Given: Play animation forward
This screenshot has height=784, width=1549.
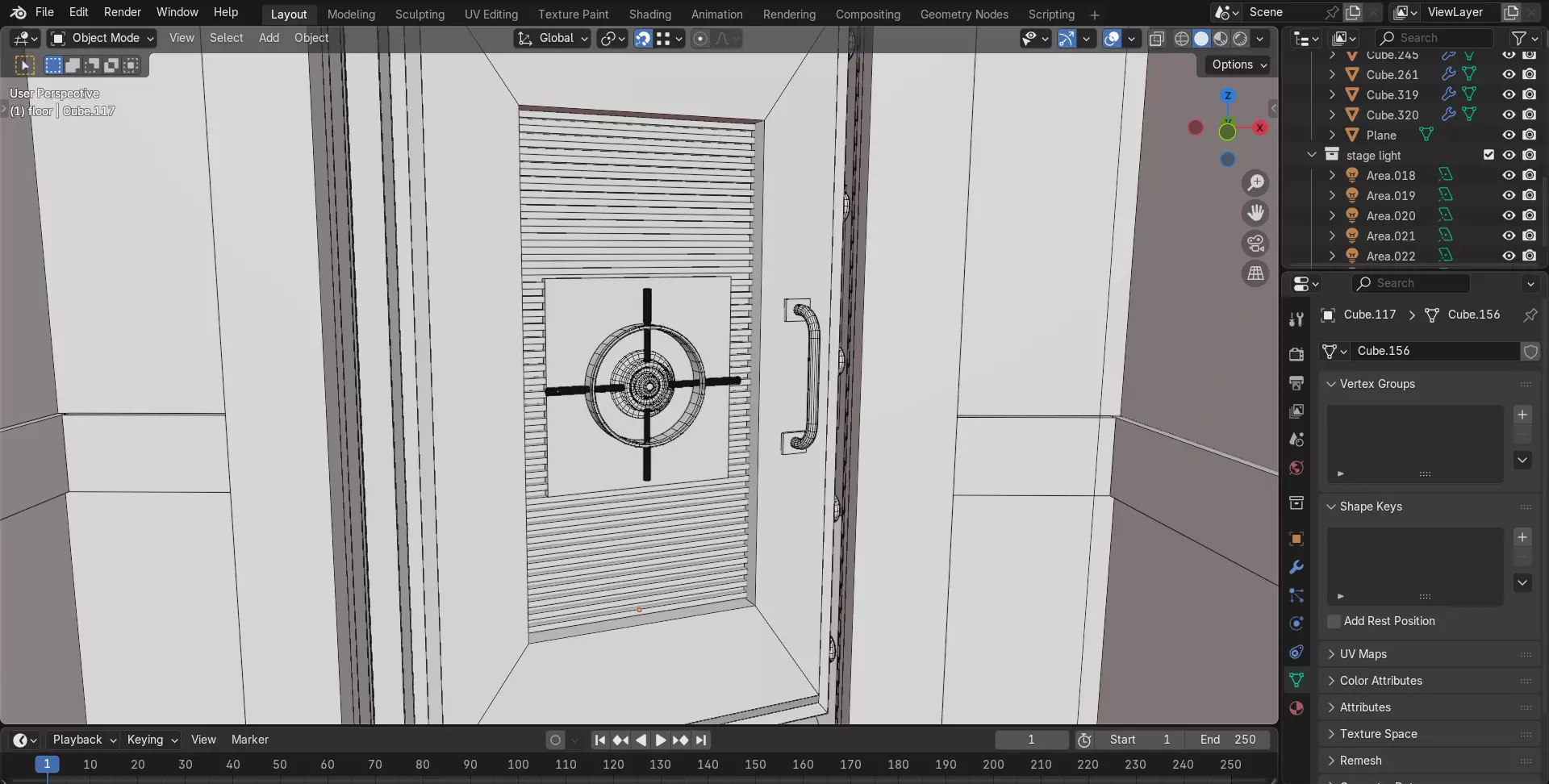Looking at the screenshot, I should pyautogui.click(x=660, y=740).
